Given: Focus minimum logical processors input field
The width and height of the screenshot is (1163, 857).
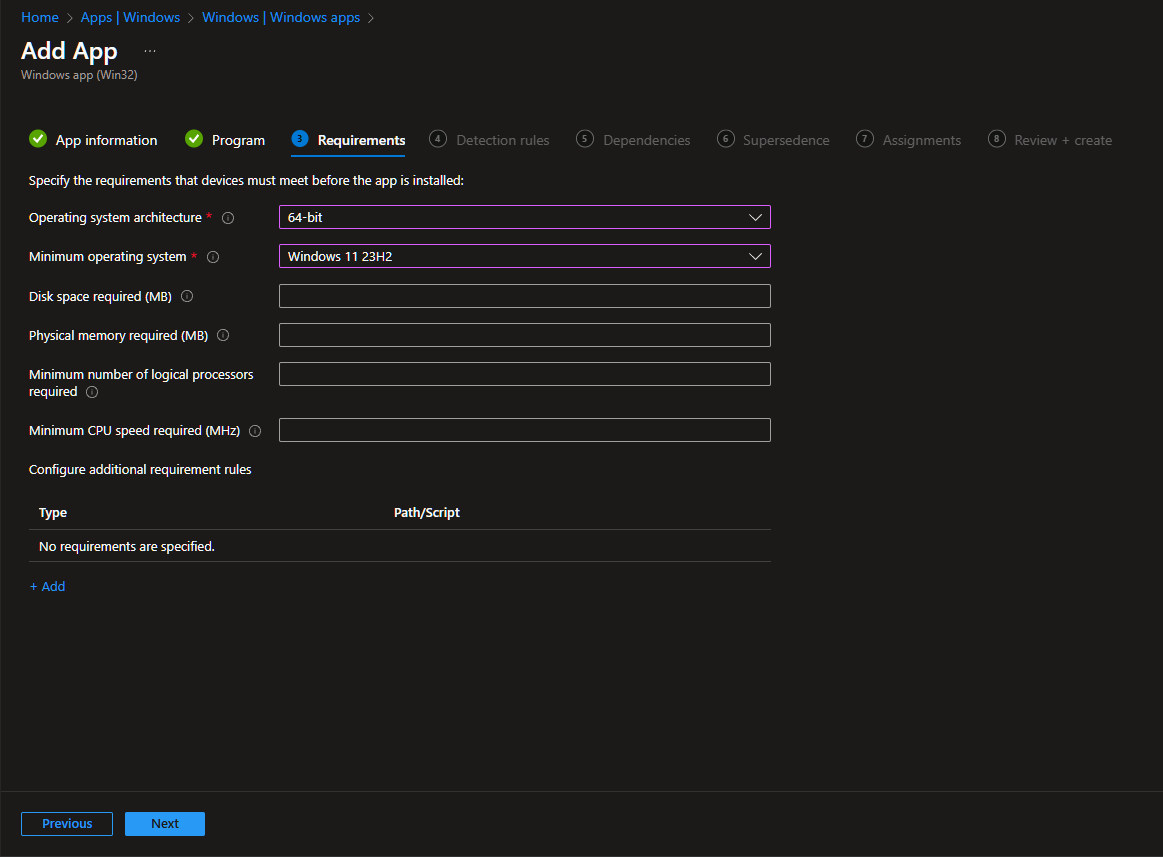Looking at the screenshot, I should click(x=524, y=374).
